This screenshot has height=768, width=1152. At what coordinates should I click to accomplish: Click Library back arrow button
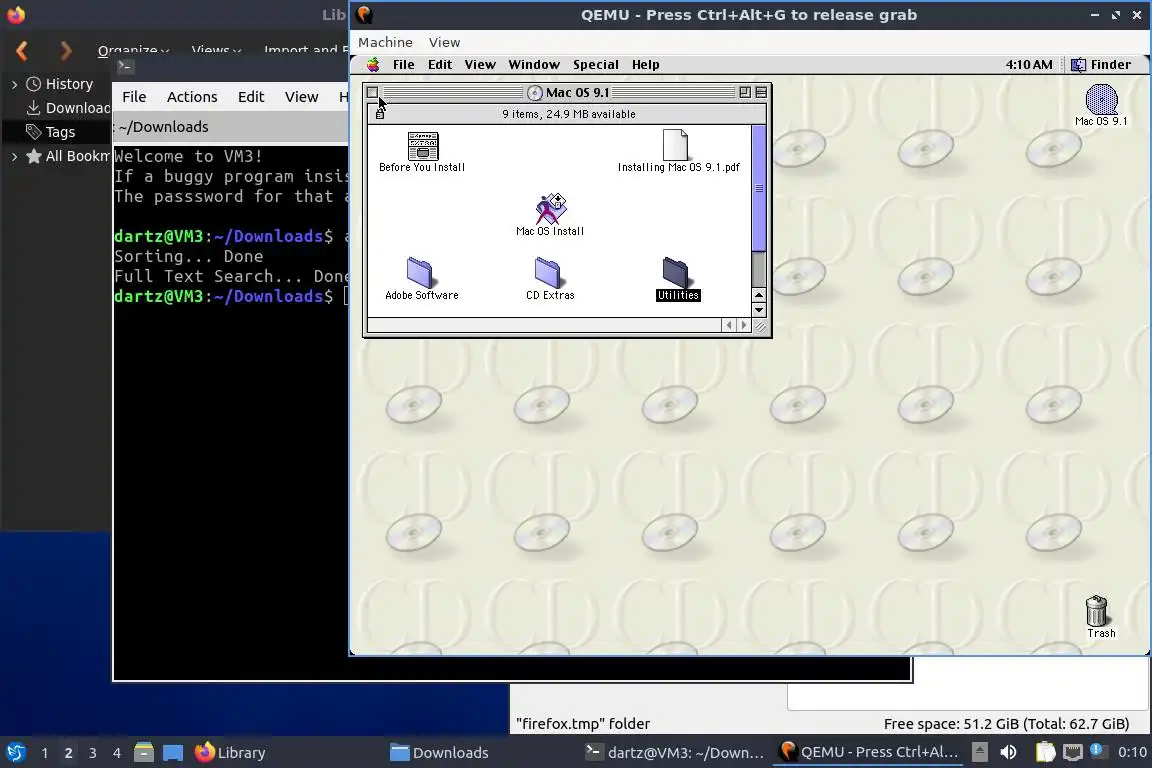pyautogui.click(x=22, y=51)
